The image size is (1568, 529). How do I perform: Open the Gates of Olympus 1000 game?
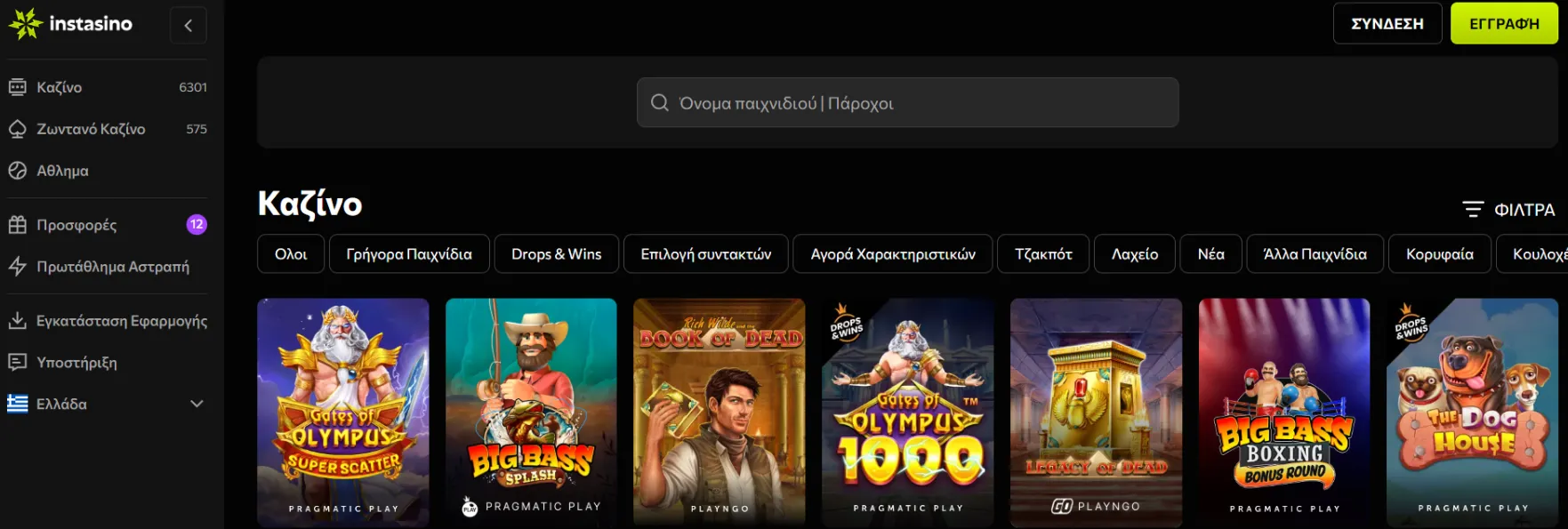click(908, 413)
